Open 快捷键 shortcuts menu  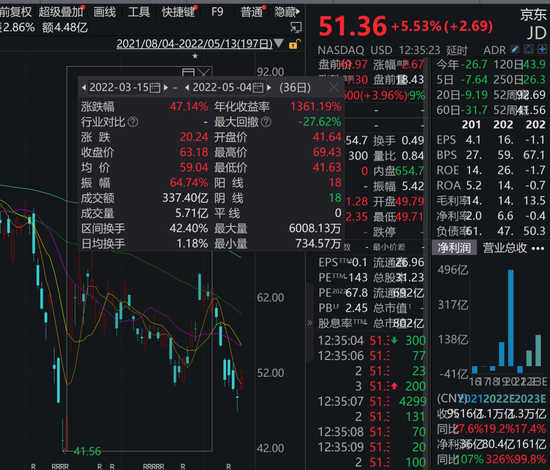coord(178,12)
